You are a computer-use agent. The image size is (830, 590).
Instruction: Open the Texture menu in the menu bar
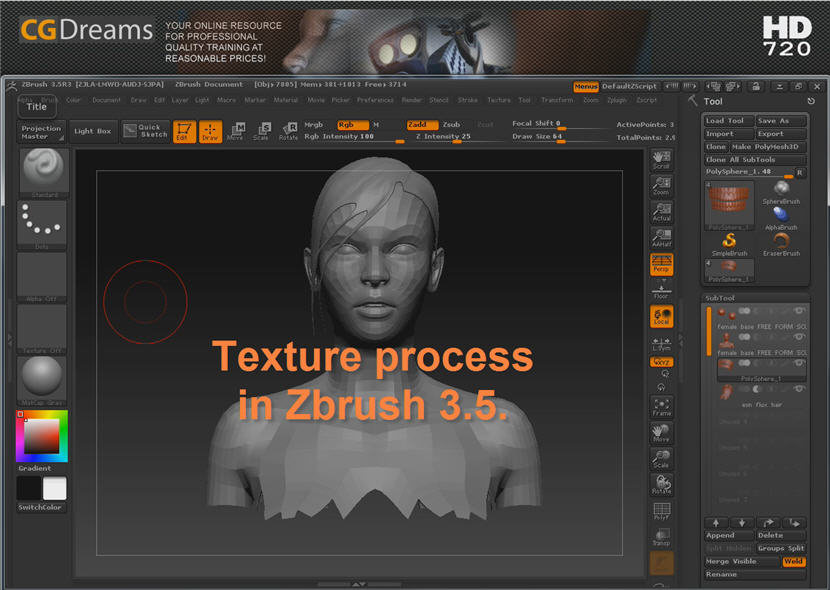(498, 100)
